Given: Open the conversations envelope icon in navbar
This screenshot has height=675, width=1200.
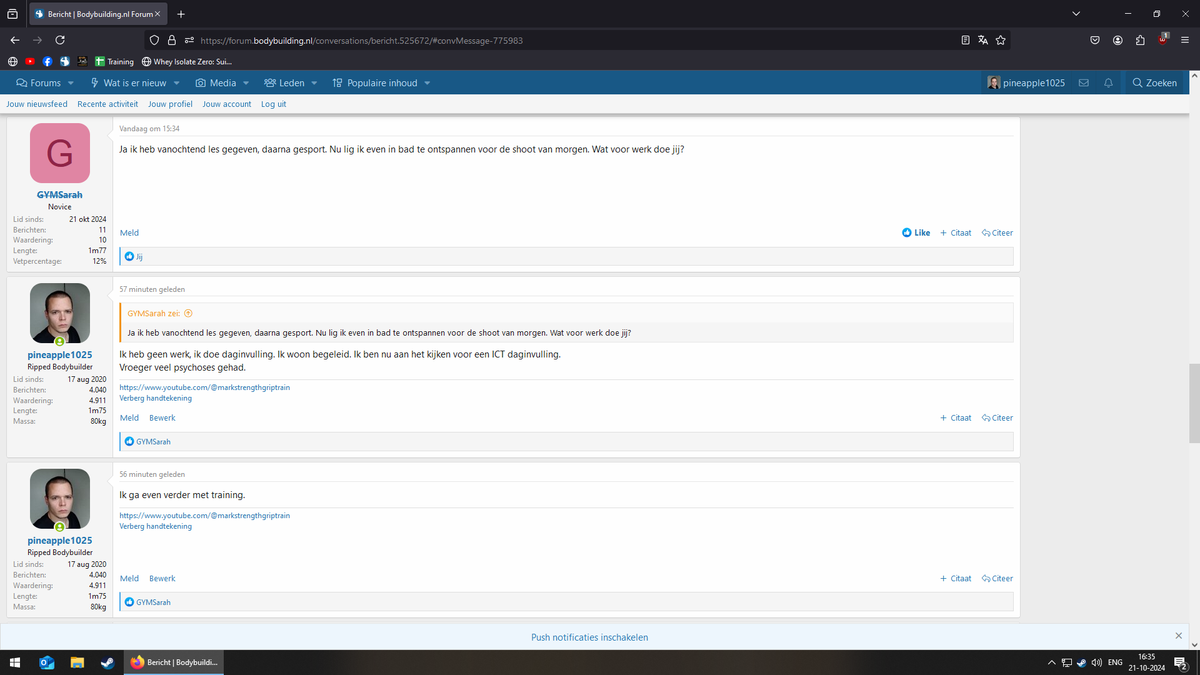Looking at the screenshot, I should click(x=1083, y=83).
